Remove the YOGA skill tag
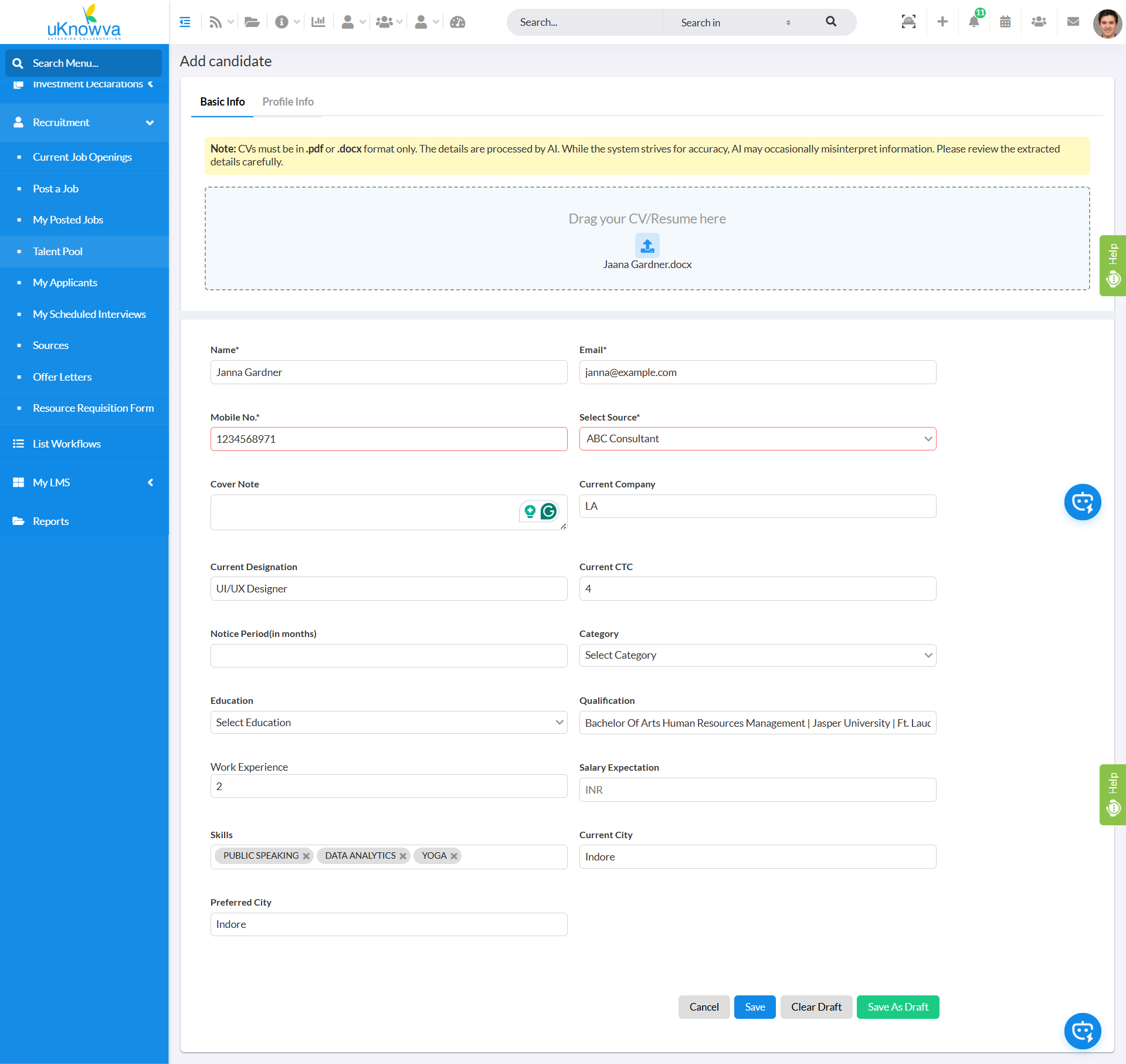The width and height of the screenshot is (1126, 1064). [x=454, y=856]
